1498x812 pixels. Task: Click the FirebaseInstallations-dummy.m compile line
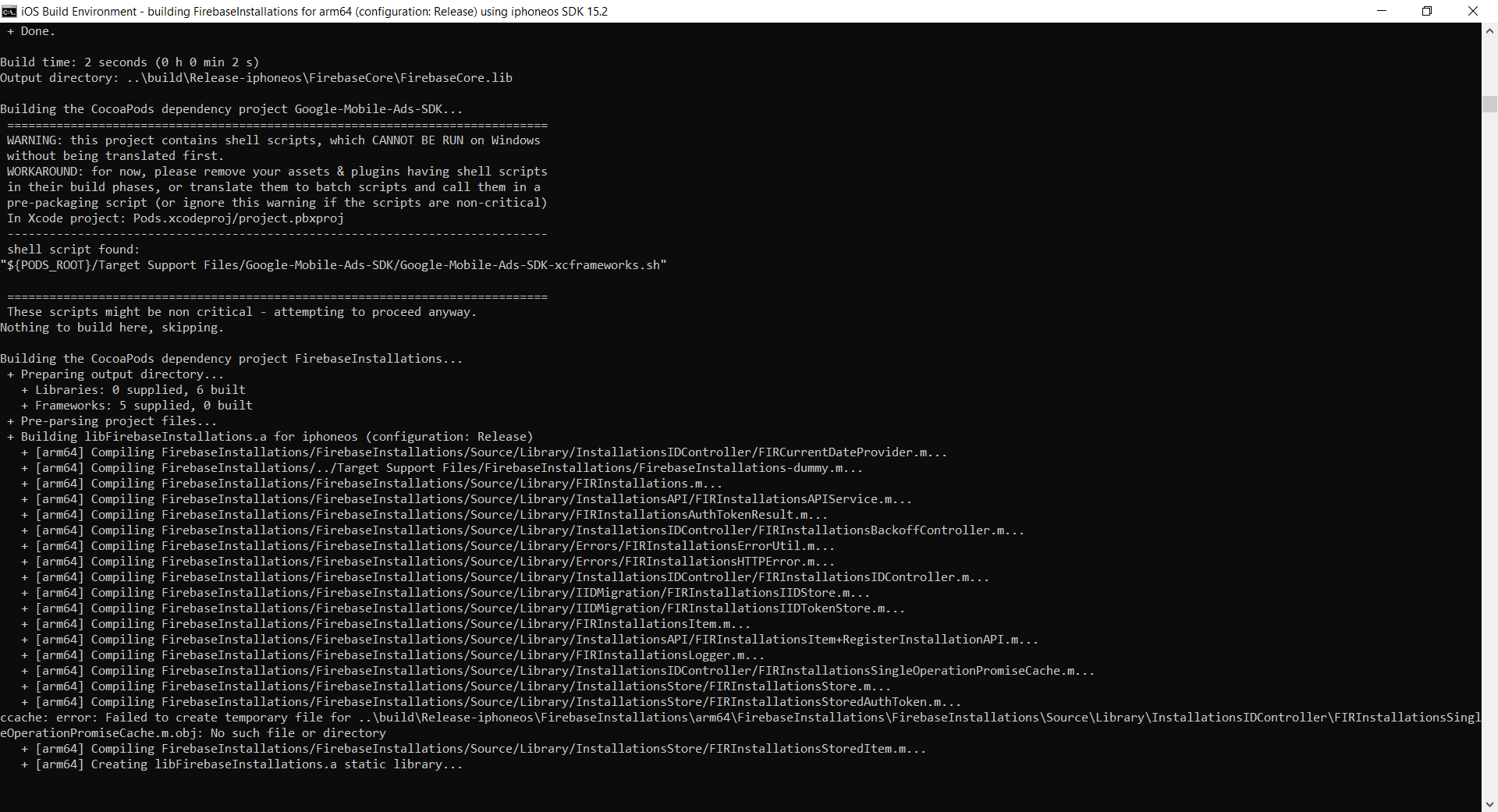point(442,468)
